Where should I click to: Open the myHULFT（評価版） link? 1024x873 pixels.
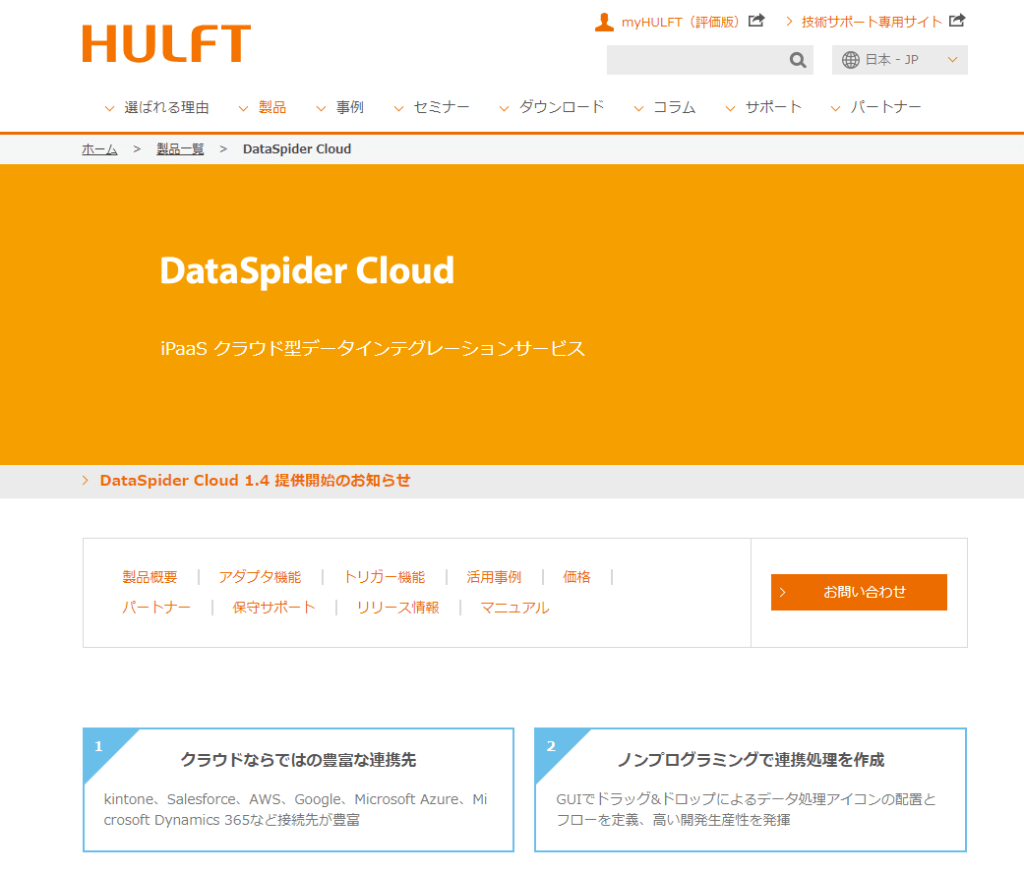coord(680,22)
